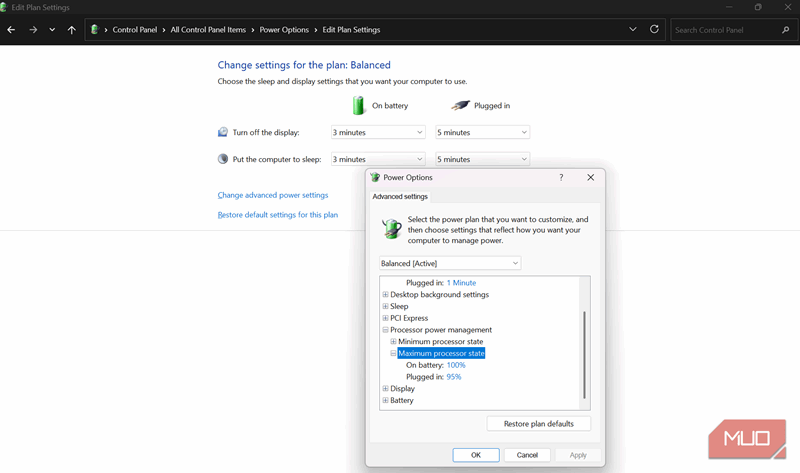Refresh the Control Panel view
This screenshot has height=473, width=800.
tap(654, 30)
